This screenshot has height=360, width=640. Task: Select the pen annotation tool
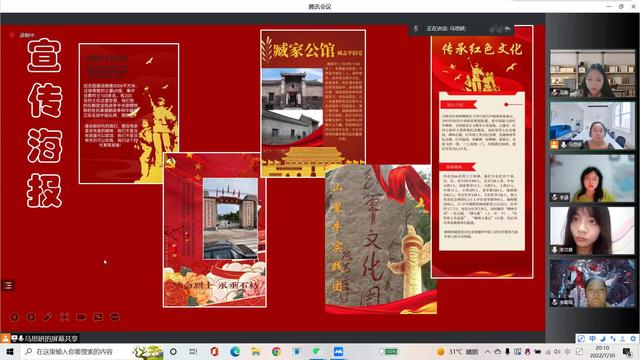click(48, 317)
